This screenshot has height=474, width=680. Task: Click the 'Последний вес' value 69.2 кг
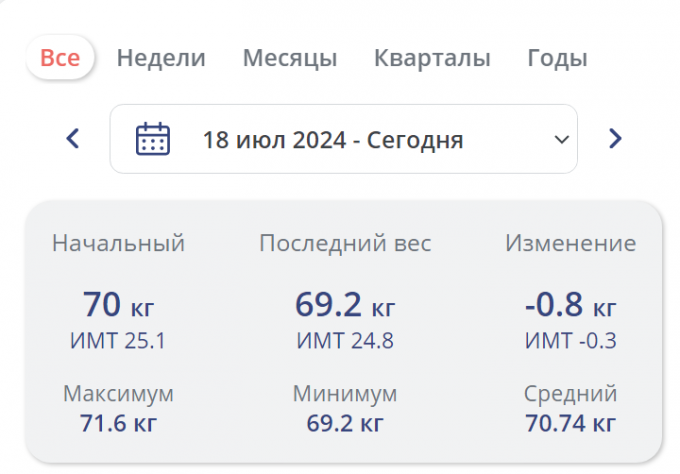click(345, 303)
